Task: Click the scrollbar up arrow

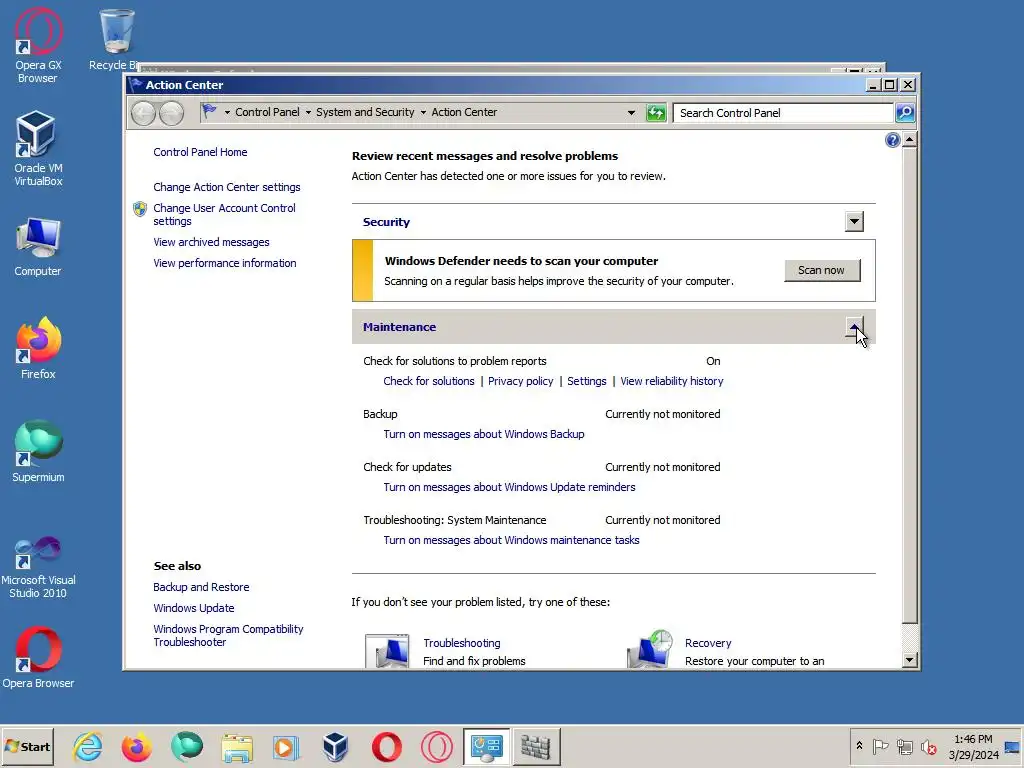Action: click(909, 140)
